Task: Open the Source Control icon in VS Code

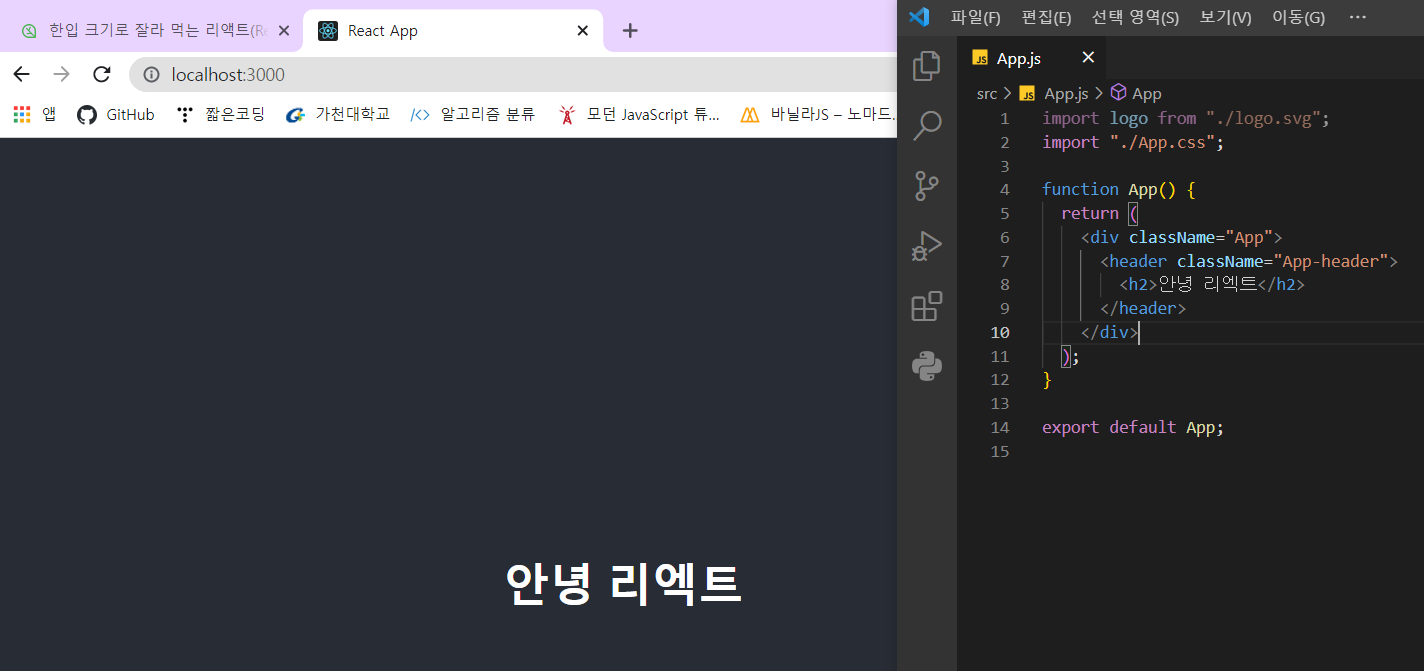Action: tap(927, 186)
